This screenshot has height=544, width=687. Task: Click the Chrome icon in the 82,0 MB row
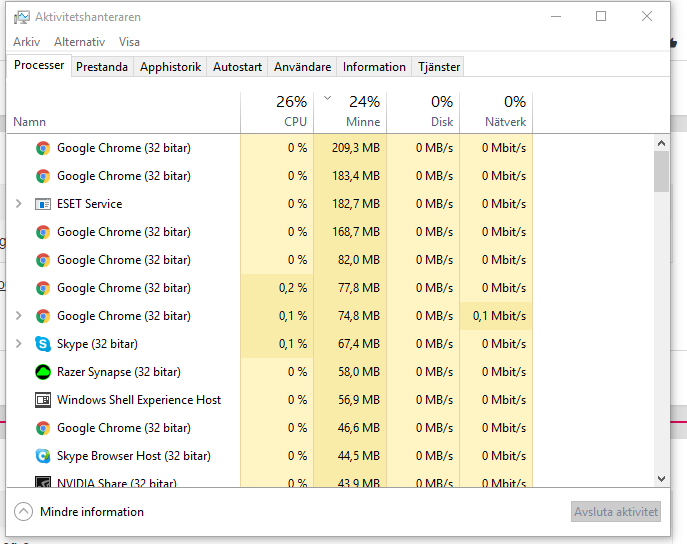[43, 260]
